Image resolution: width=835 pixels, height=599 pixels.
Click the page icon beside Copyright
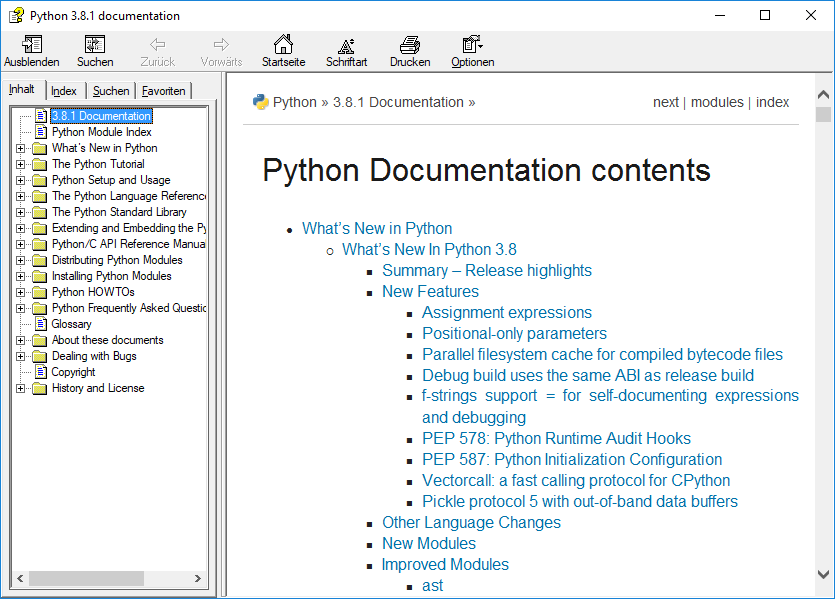point(41,372)
